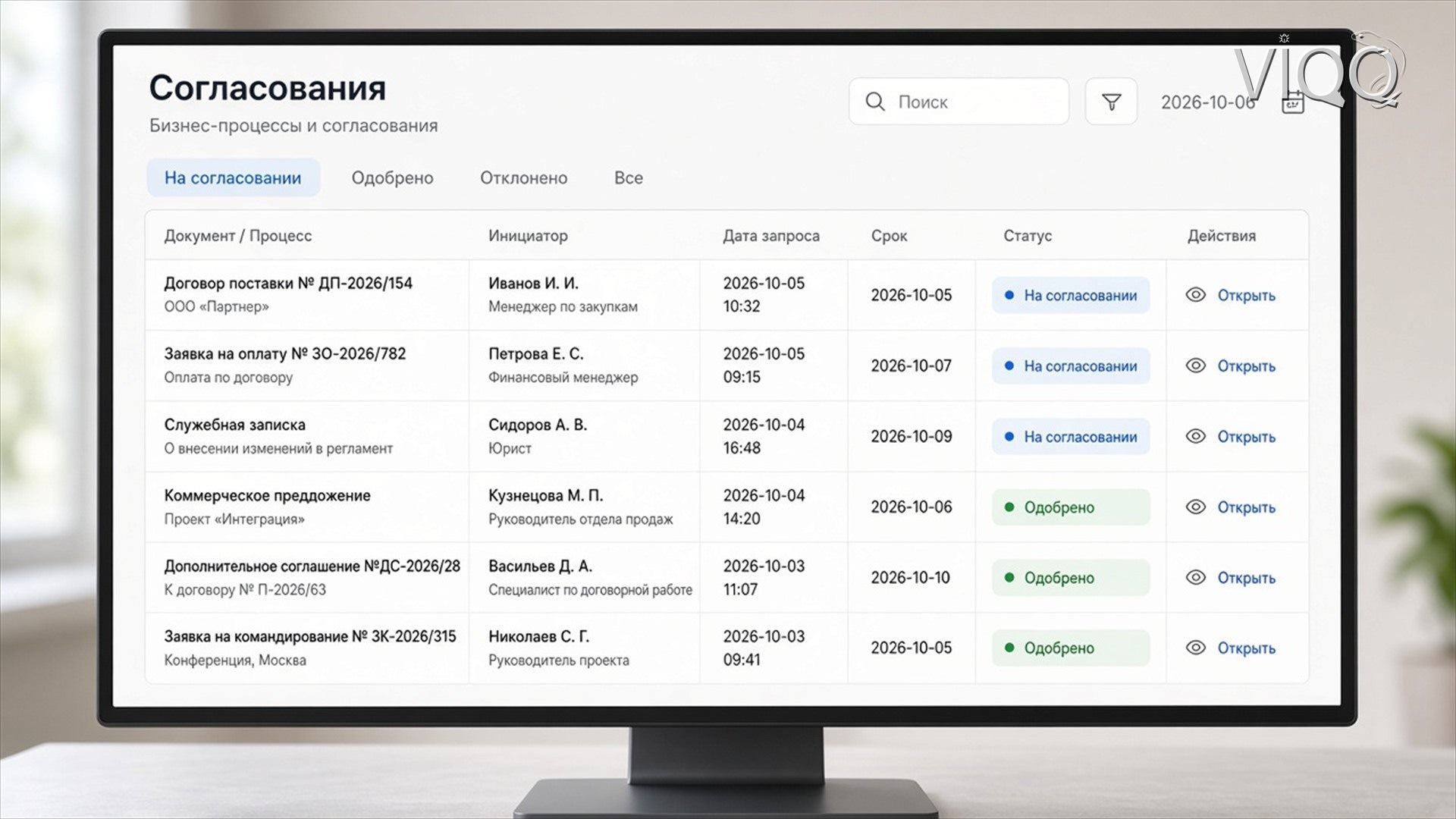Select document title Заявка на оплату № ЗО-2026/782
Screen dimensions: 1456x819
(285, 354)
